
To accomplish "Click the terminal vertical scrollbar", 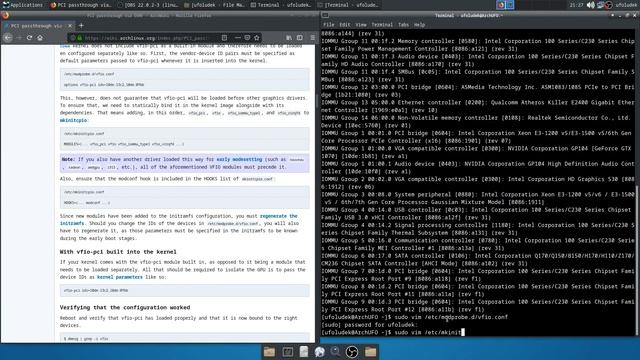I will 637,260.
